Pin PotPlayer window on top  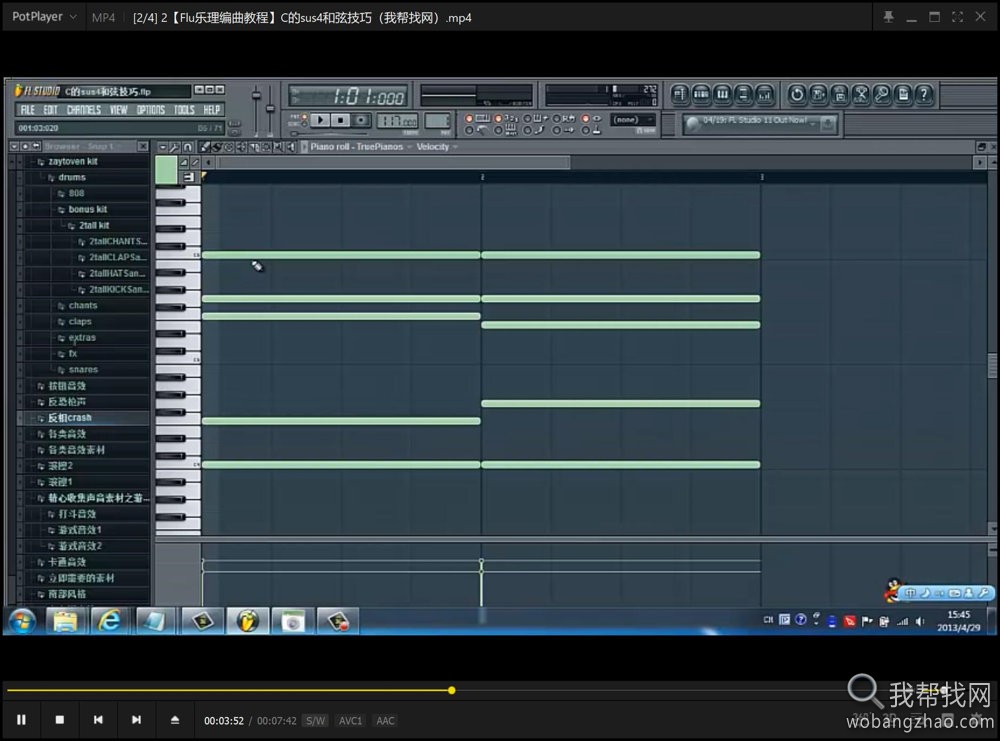pyautogui.click(x=888, y=17)
